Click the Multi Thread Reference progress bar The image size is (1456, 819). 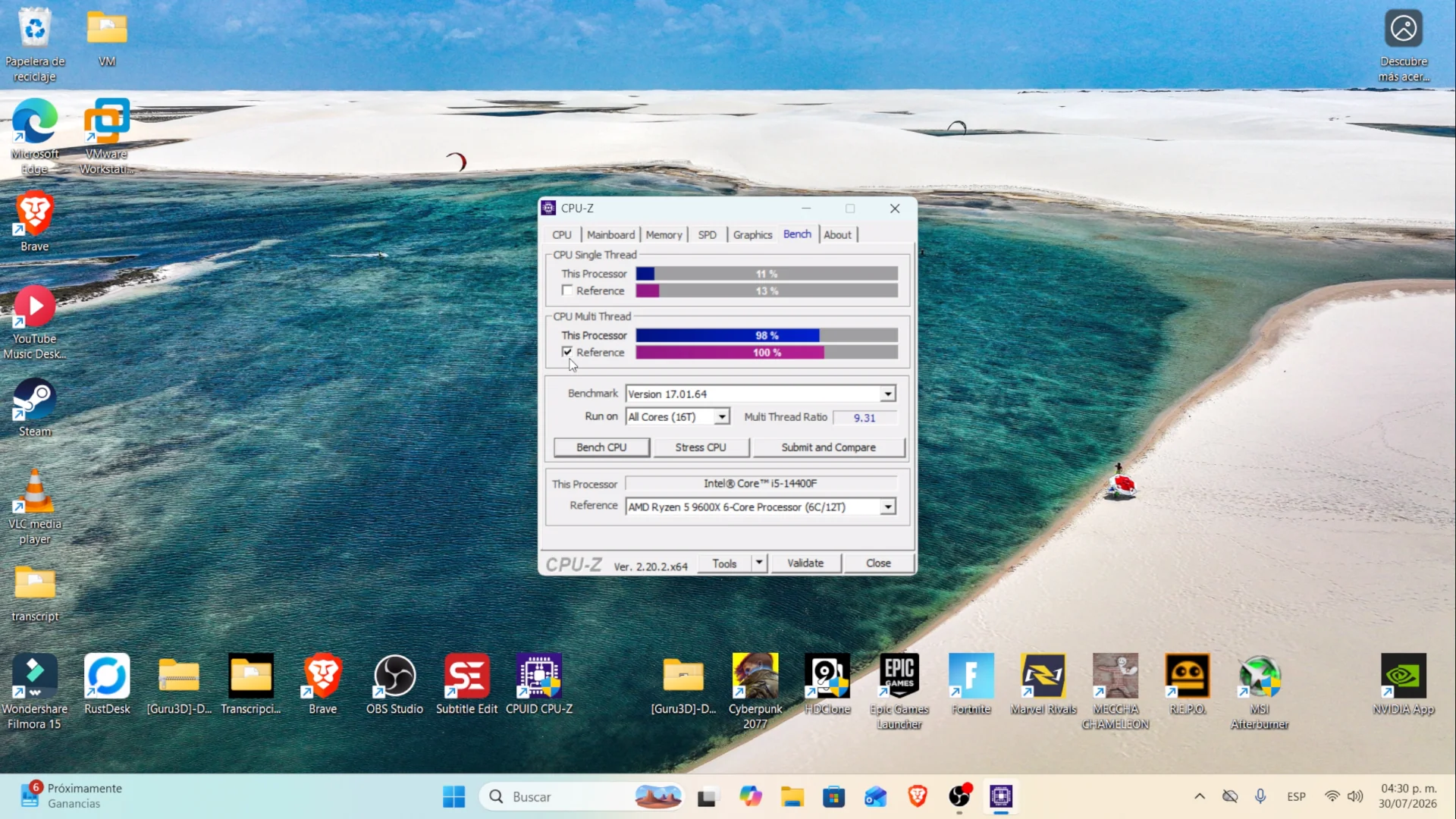767,353
